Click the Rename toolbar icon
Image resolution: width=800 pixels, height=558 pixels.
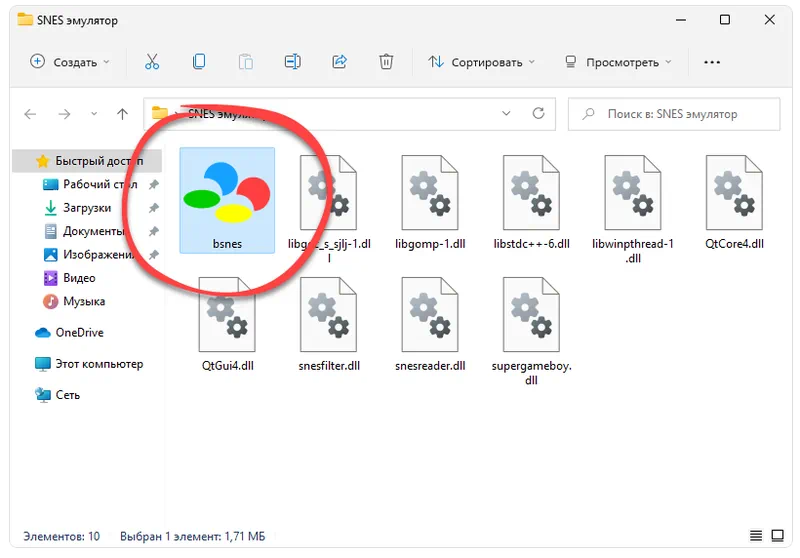click(x=292, y=62)
